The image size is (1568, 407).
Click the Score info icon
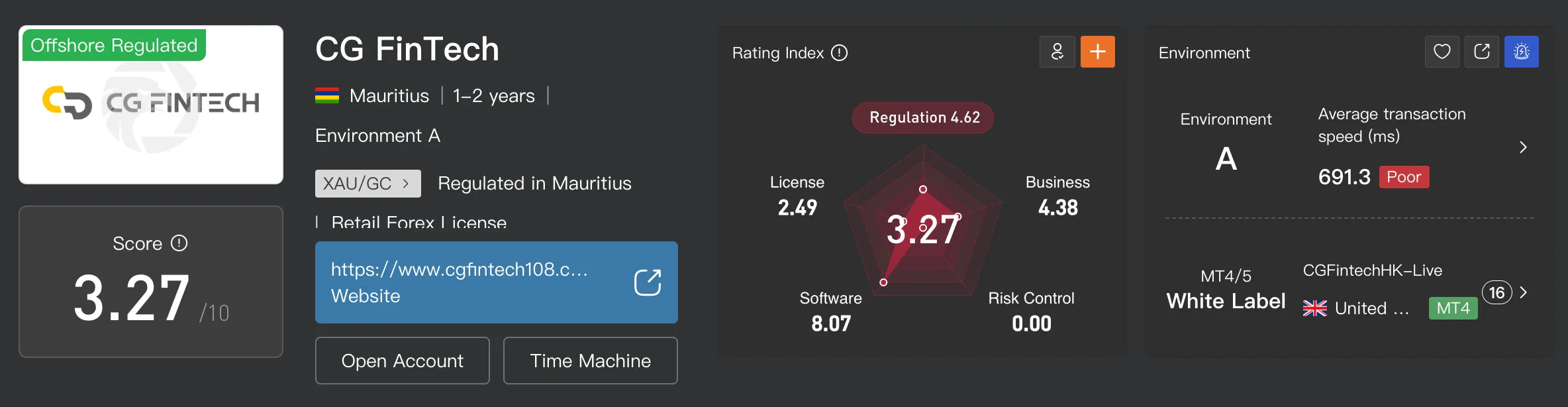tap(179, 243)
